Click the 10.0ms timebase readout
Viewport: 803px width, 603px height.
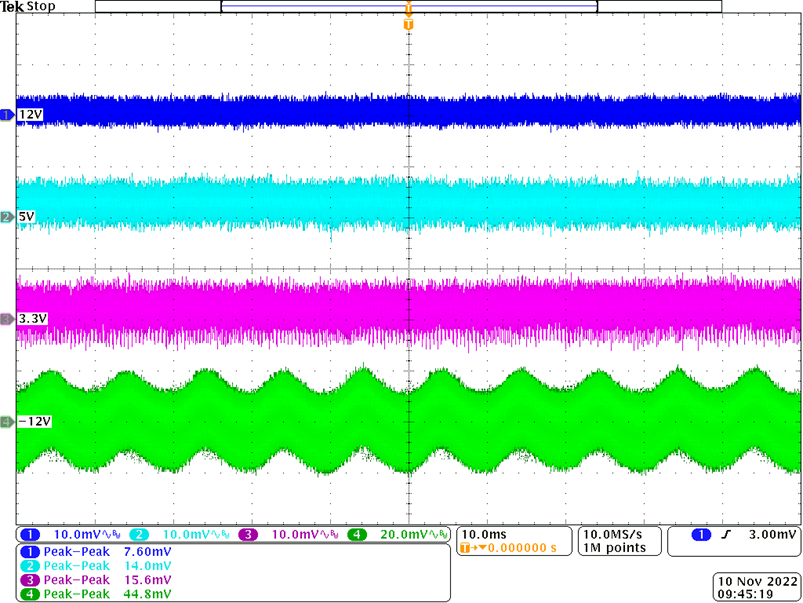click(484, 534)
